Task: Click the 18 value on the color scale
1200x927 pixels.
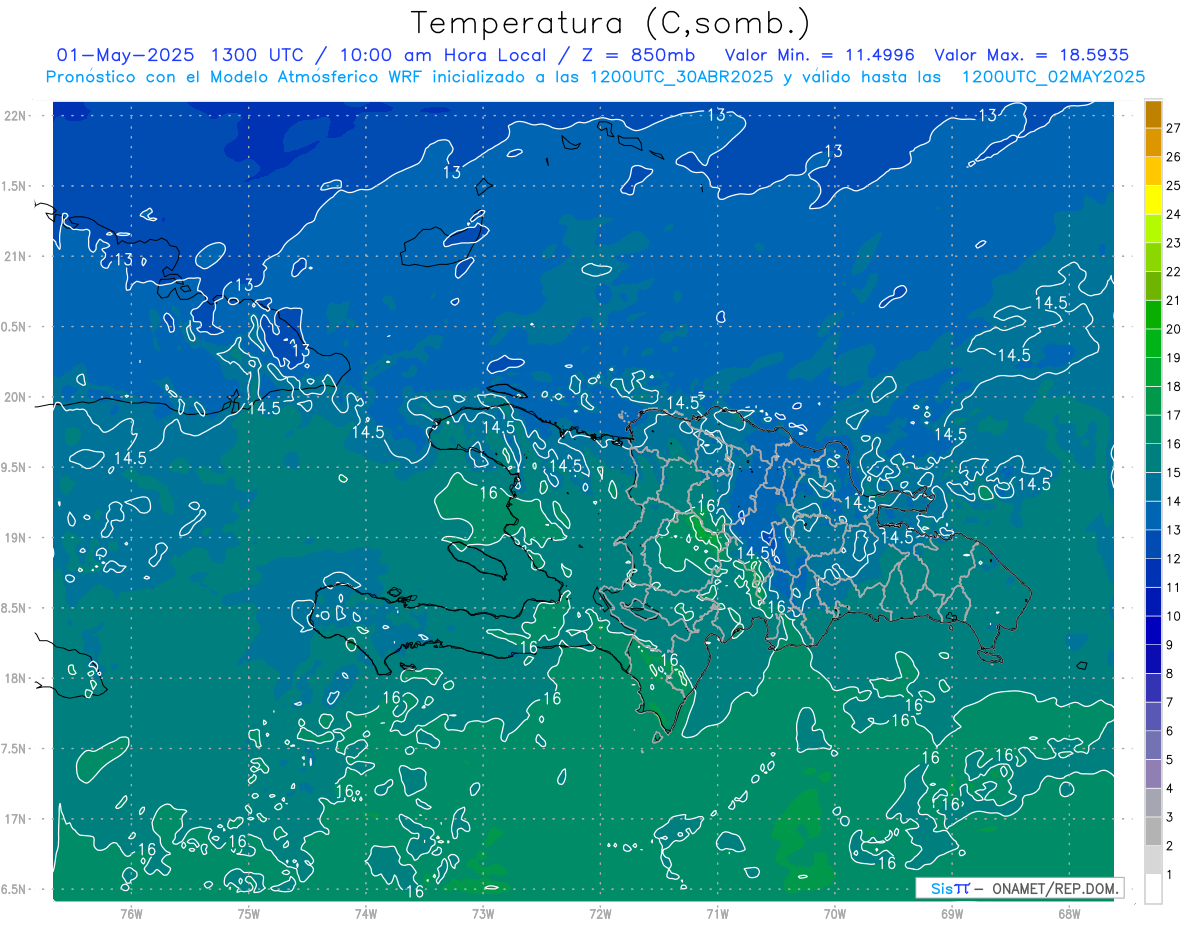Action: click(x=1174, y=387)
